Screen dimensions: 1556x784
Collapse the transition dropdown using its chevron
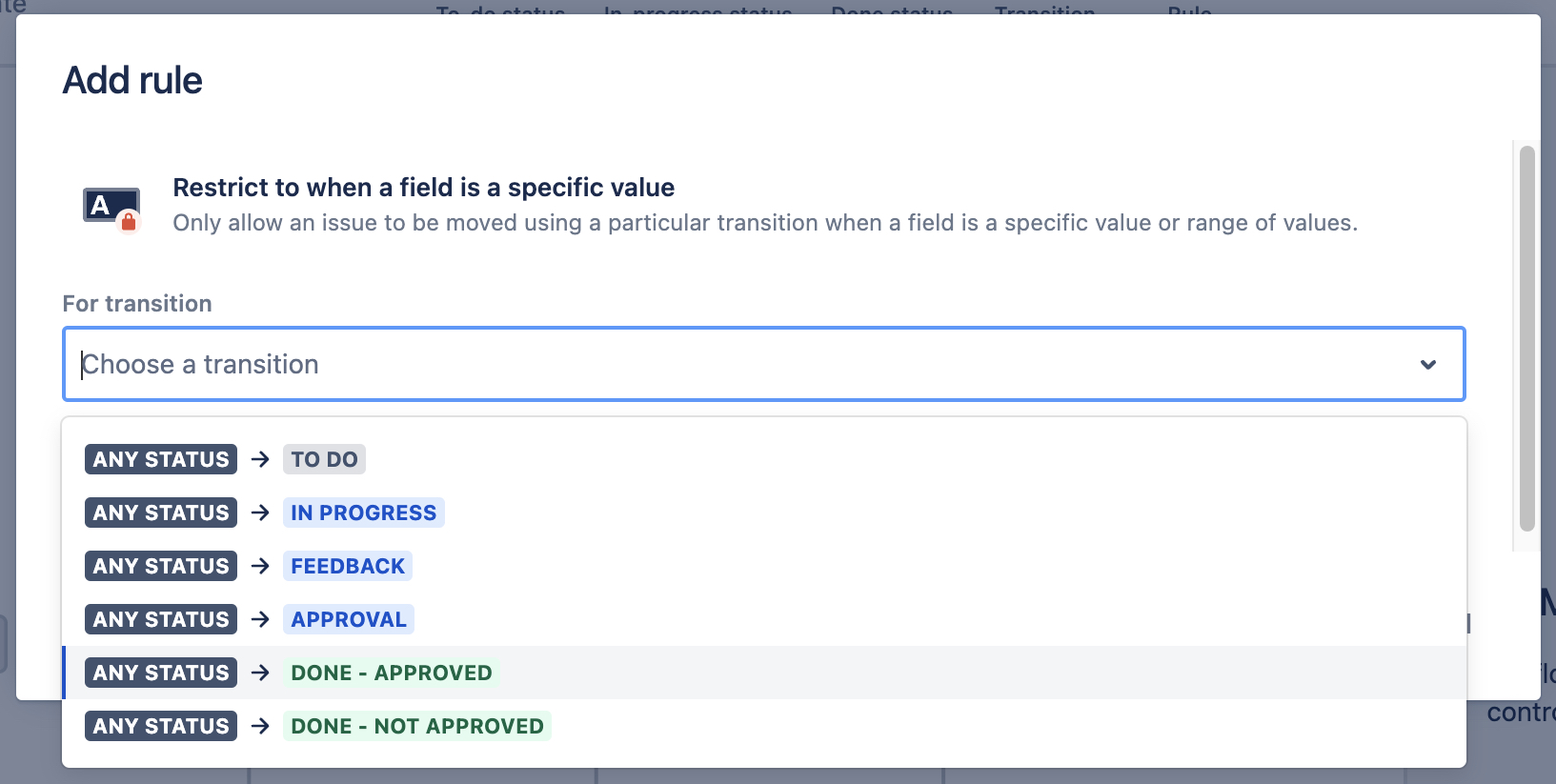1427,365
